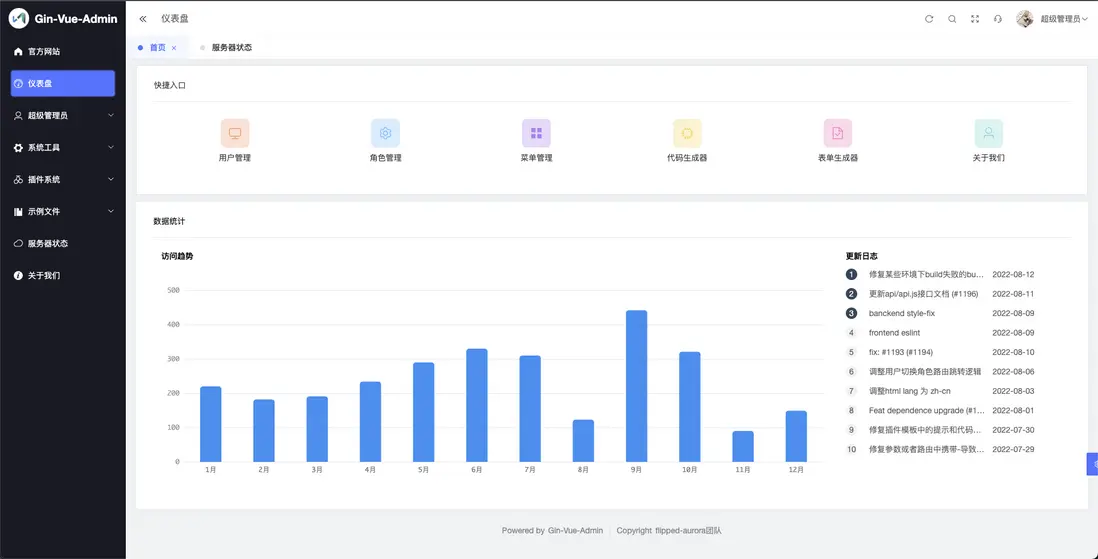Image resolution: width=1098 pixels, height=559 pixels.
Task: Select 仪表盘 in the sidebar
Action: coord(63,83)
